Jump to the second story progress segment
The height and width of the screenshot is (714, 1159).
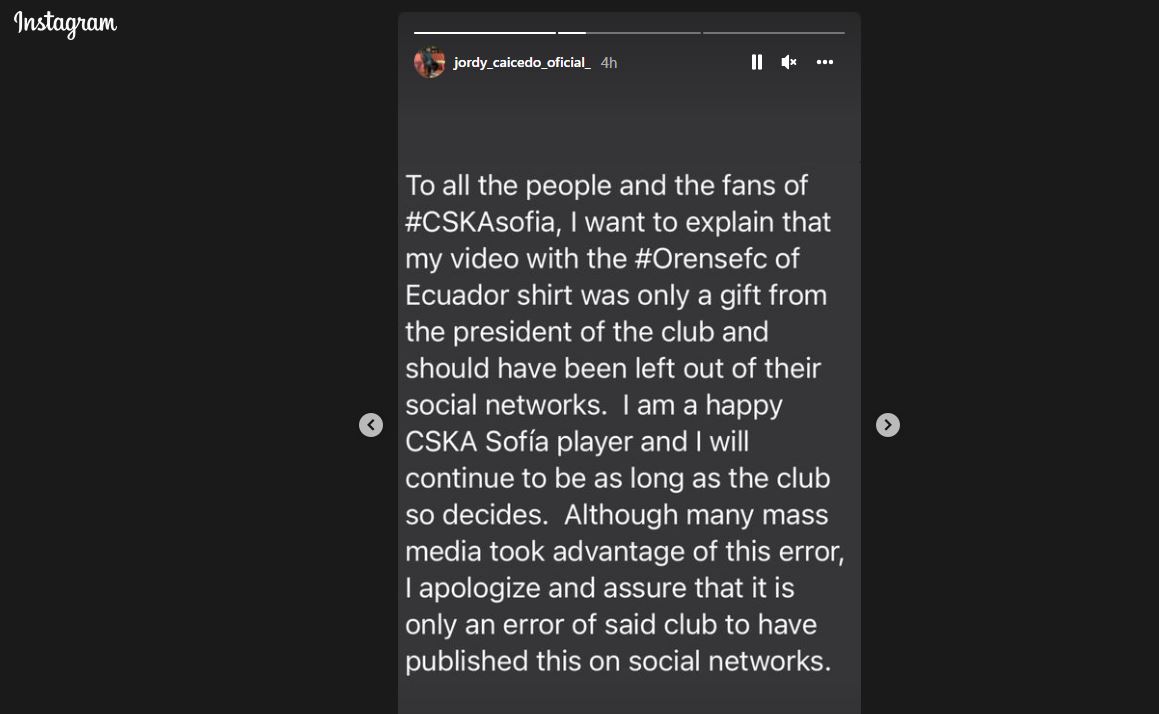tap(629, 33)
